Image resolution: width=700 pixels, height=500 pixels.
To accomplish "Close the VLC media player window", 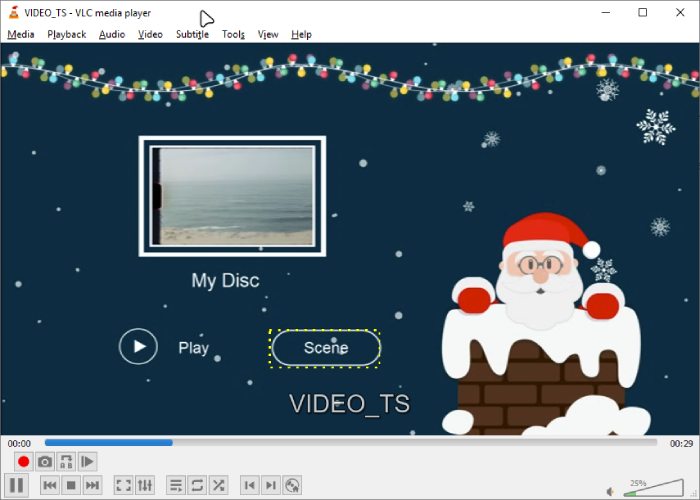I will tap(680, 12).
